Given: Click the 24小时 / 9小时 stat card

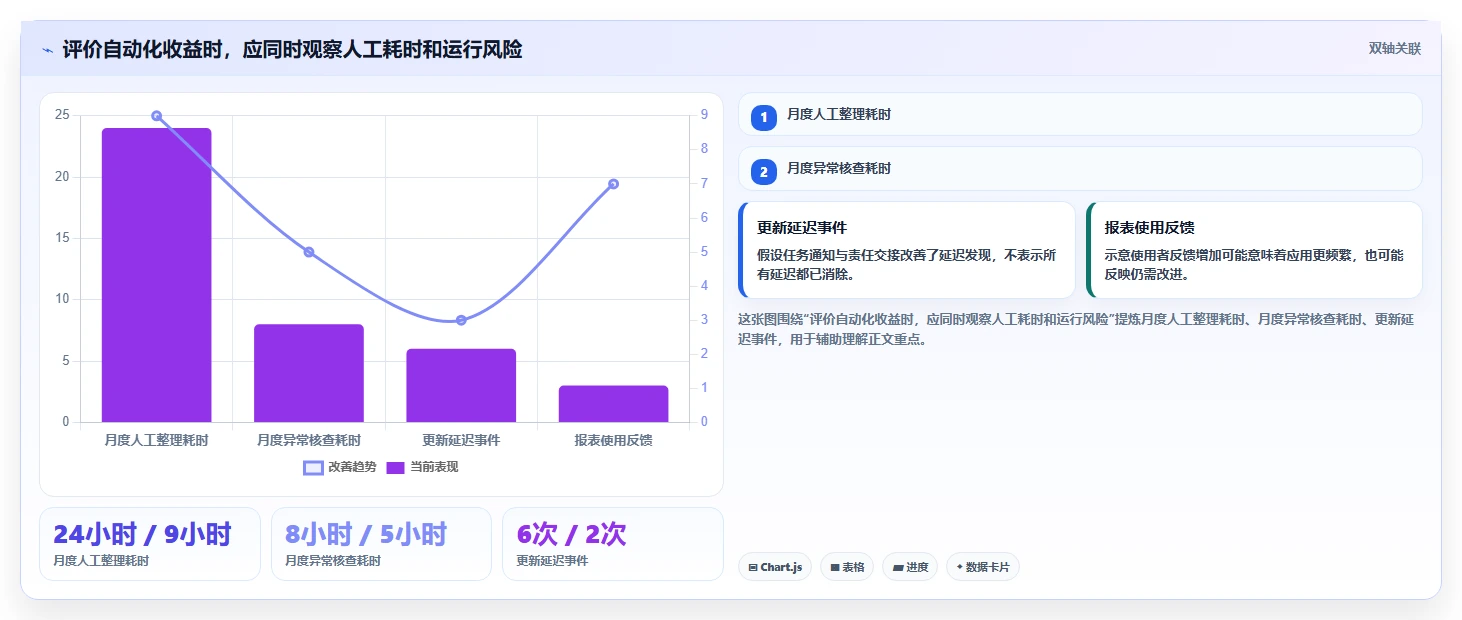Looking at the screenshot, I should click(x=150, y=544).
